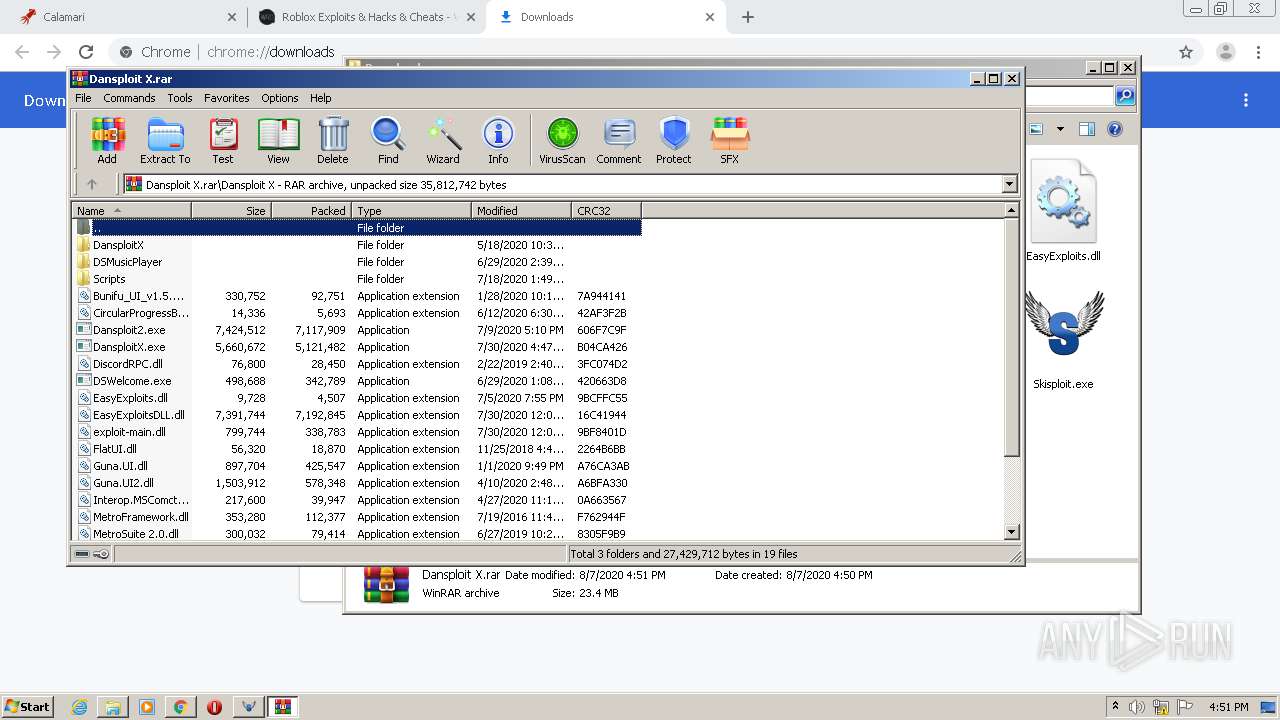Image resolution: width=1280 pixels, height=720 pixels.
Task: Click the SFX toolbar icon
Action: pyautogui.click(x=730, y=139)
